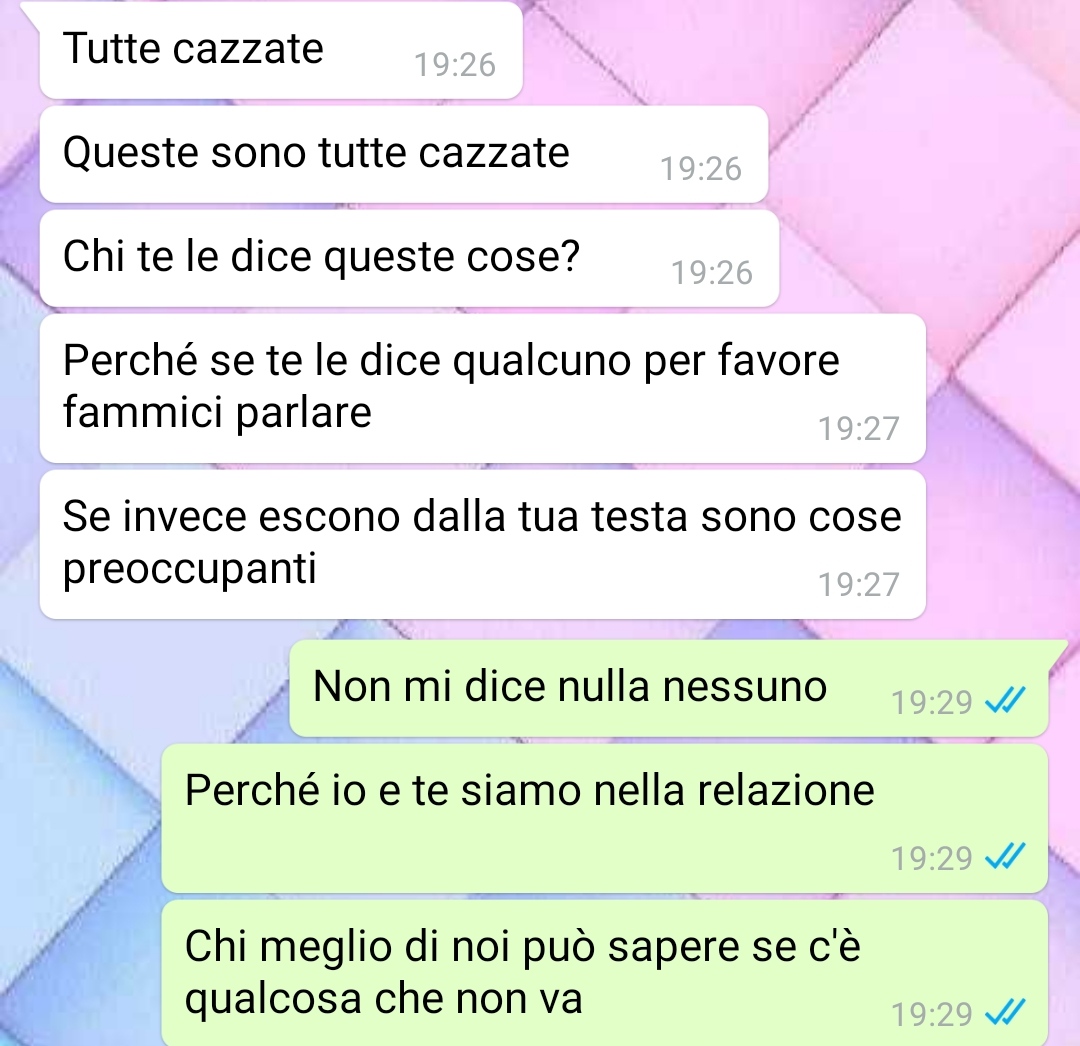Tap the 'Perché se te le dice qualcuno' message
The image size is (1080, 1046).
(x=483, y=388)
